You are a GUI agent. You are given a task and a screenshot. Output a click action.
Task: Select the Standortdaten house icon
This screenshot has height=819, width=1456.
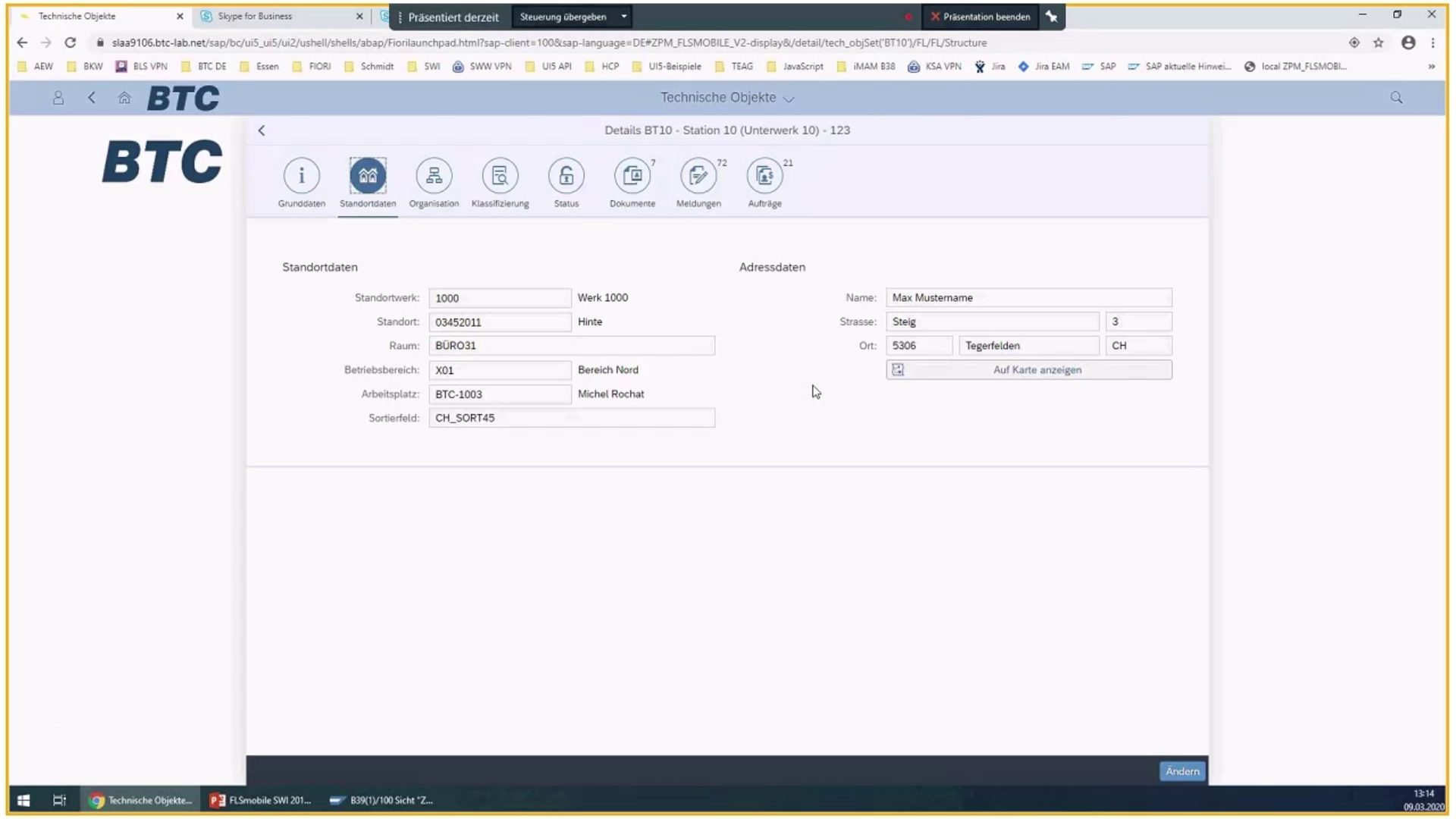(x=367, y=175)
